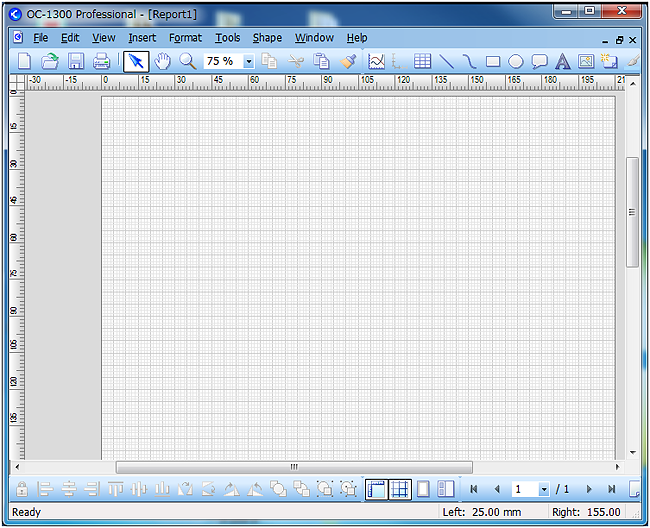This screenshot has width=650, height=528.
Task: Click the page number input field
Action: pos(524,490)
